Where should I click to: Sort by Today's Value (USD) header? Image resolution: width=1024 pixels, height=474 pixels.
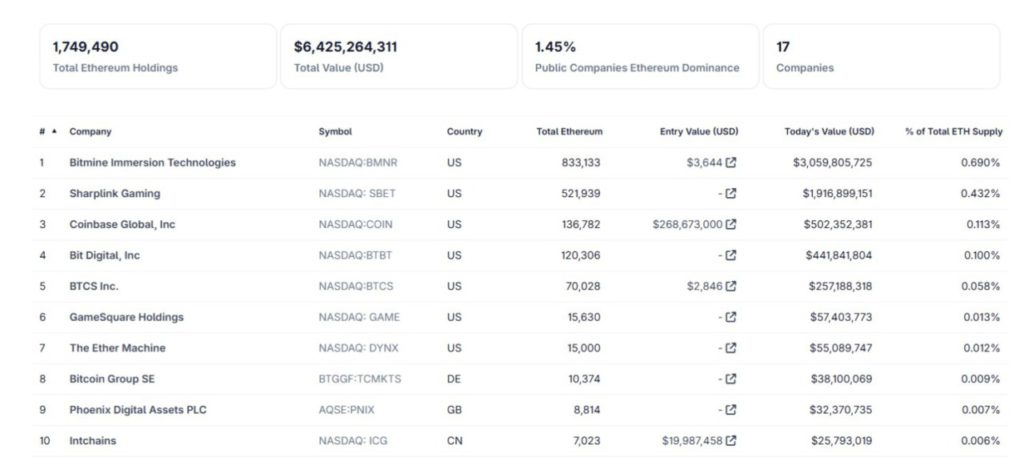[829, 132]
